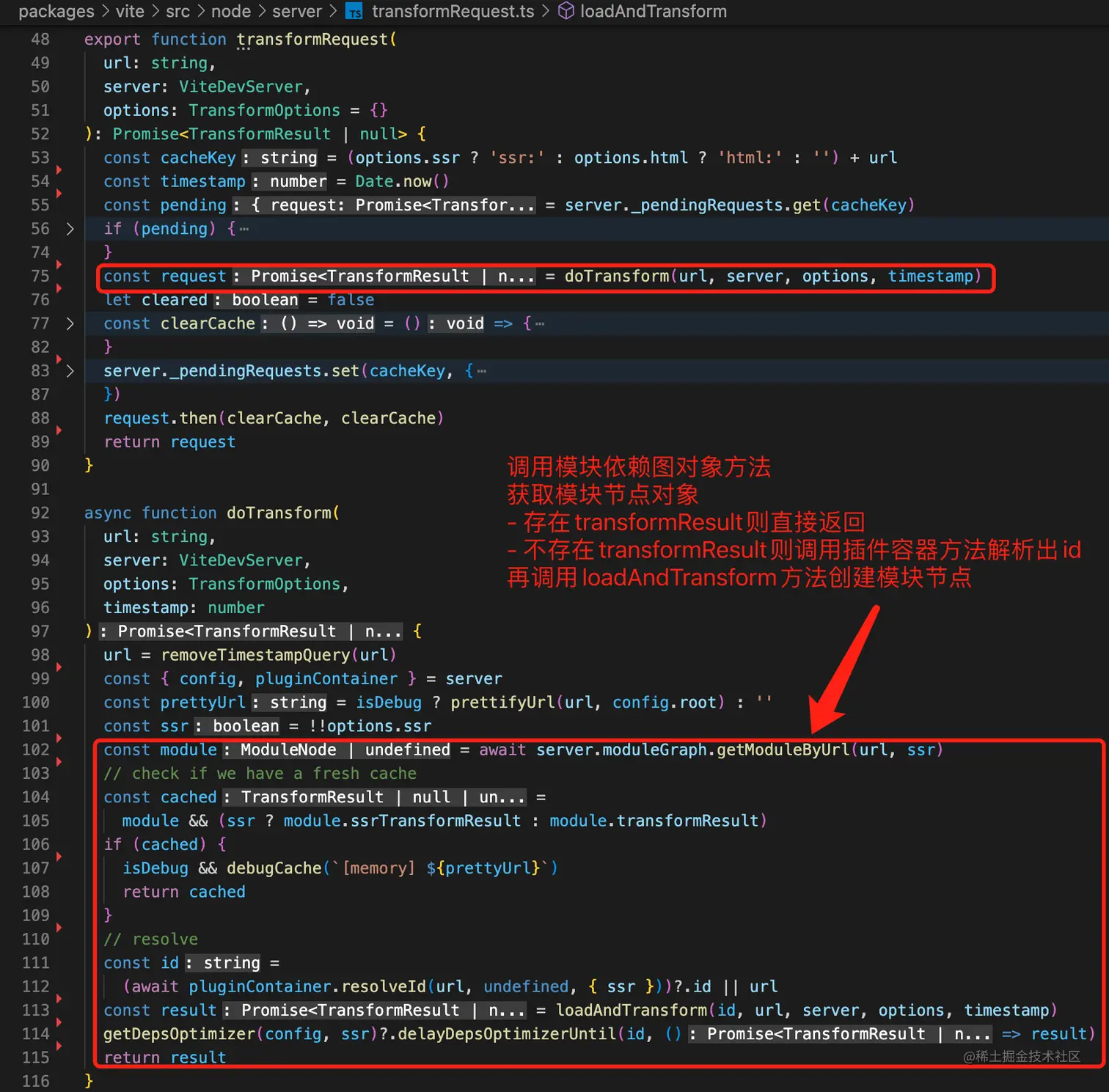The width and height of the screenshot is (1109, 1092).
Task: Click pluginContainer in destructuring on line 99
Action: tap(326, 679)
